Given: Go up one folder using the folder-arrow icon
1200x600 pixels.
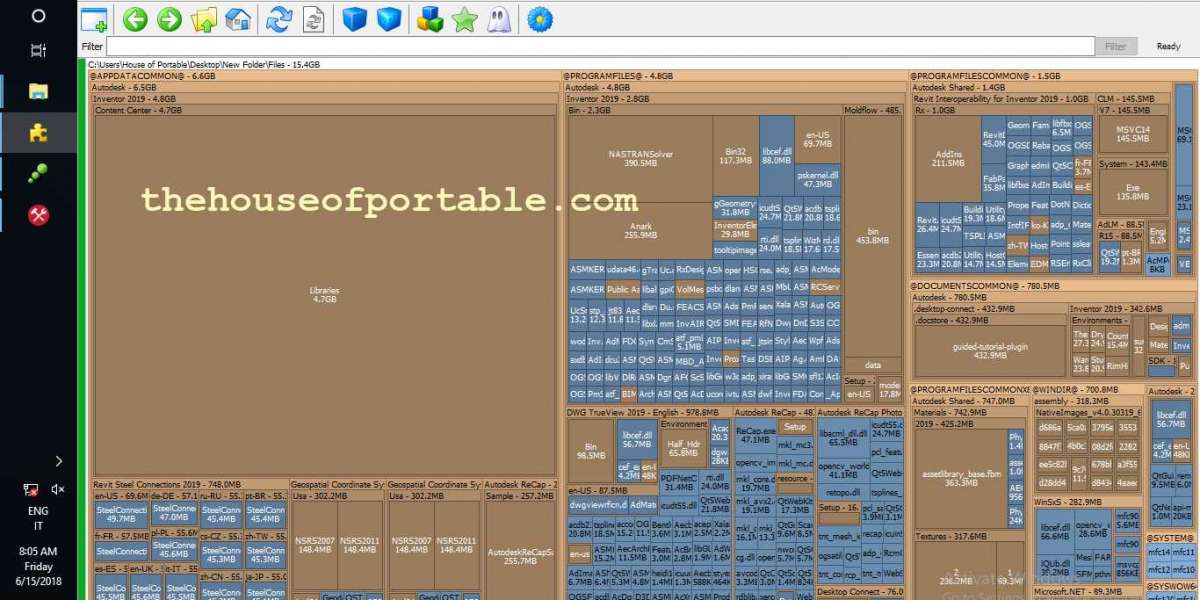Looking at the screenshot, I should (x=204, y=18).
